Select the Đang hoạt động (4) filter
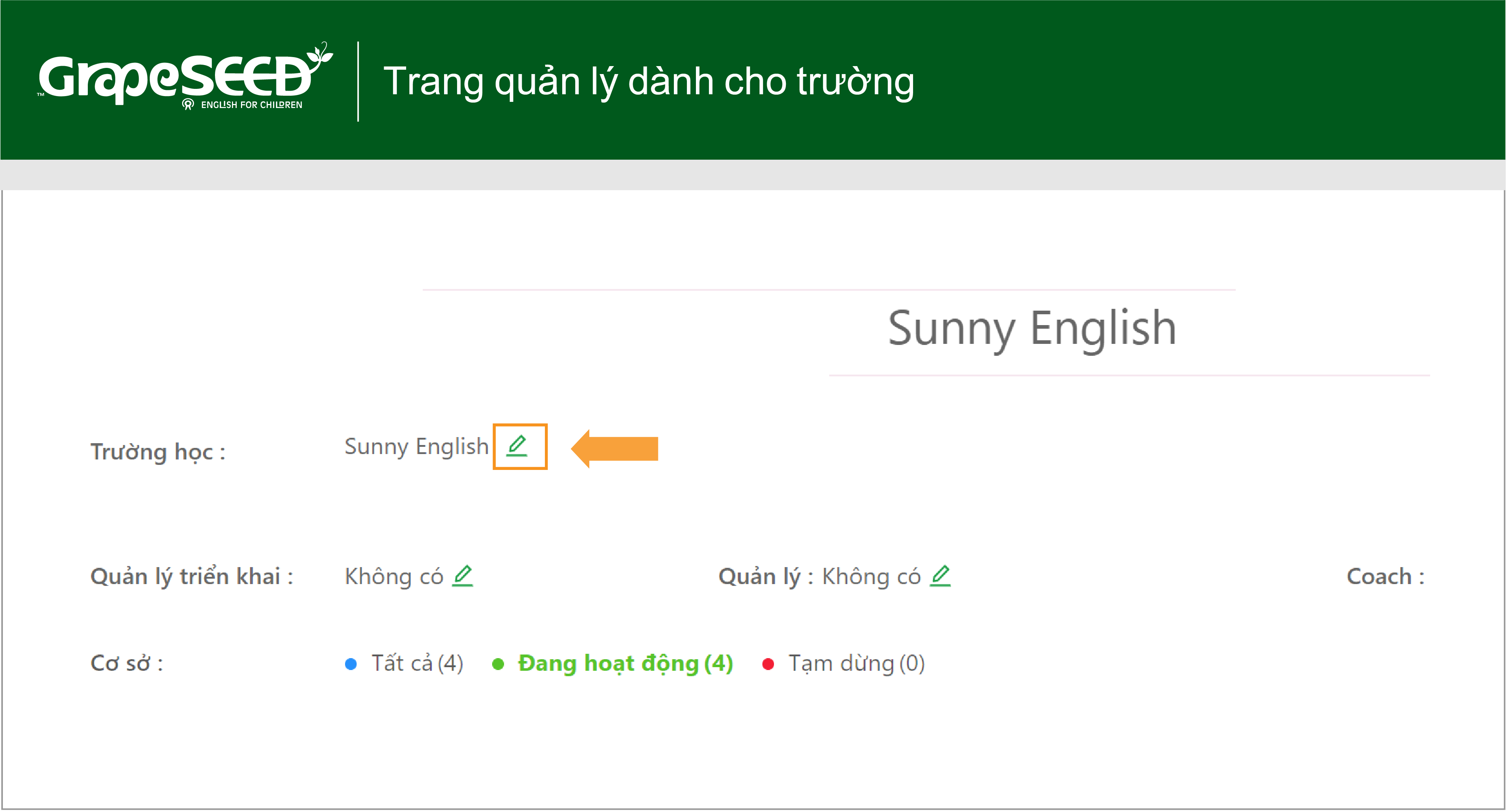This screenshot has height=812, width=1506. [613, 664]
